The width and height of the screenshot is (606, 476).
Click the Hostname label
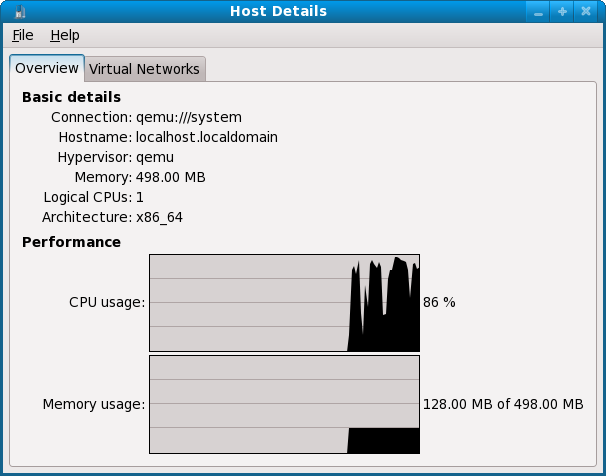[x=95, y=137]
